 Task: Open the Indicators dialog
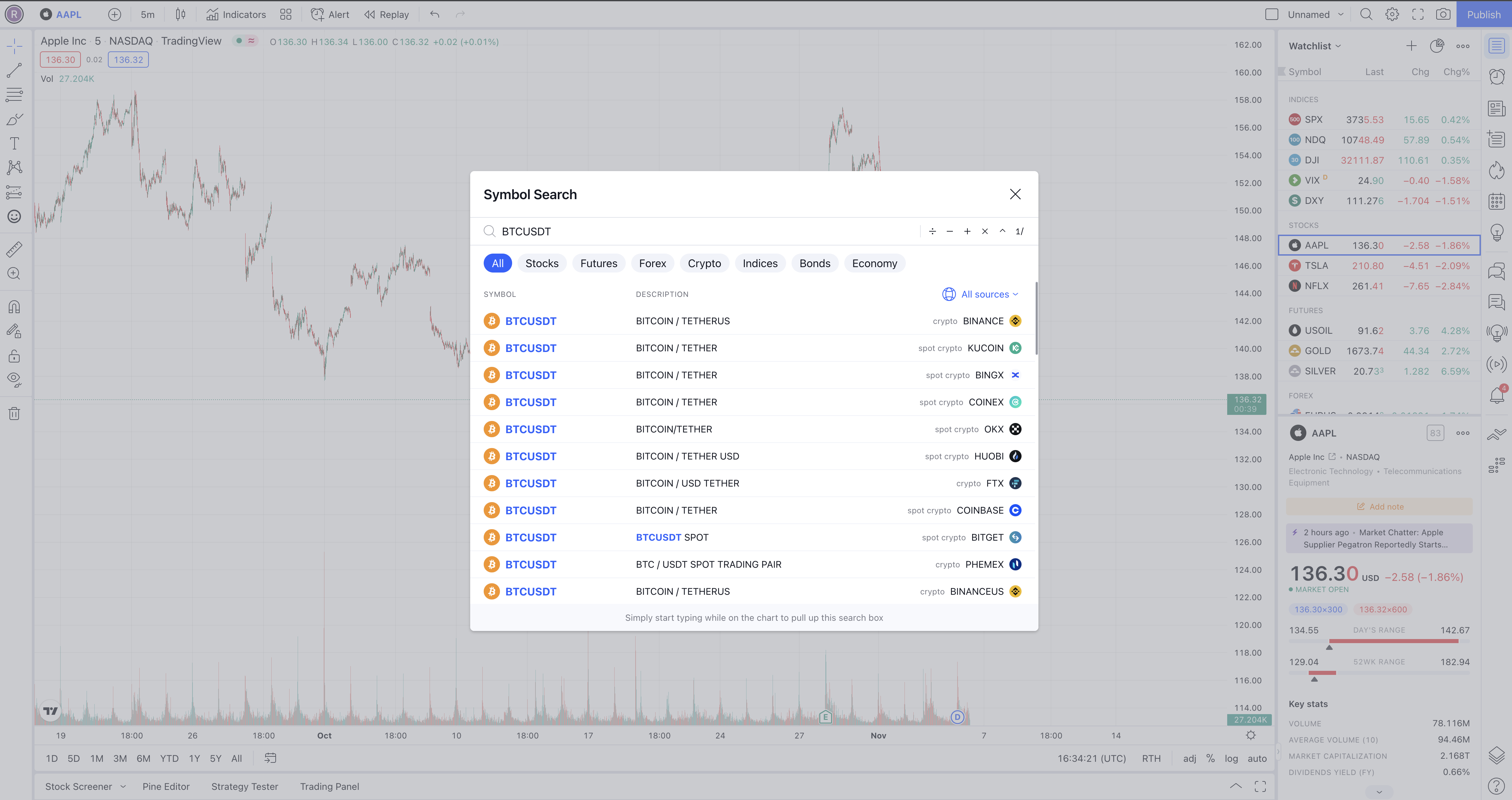(x=236, y=15)
